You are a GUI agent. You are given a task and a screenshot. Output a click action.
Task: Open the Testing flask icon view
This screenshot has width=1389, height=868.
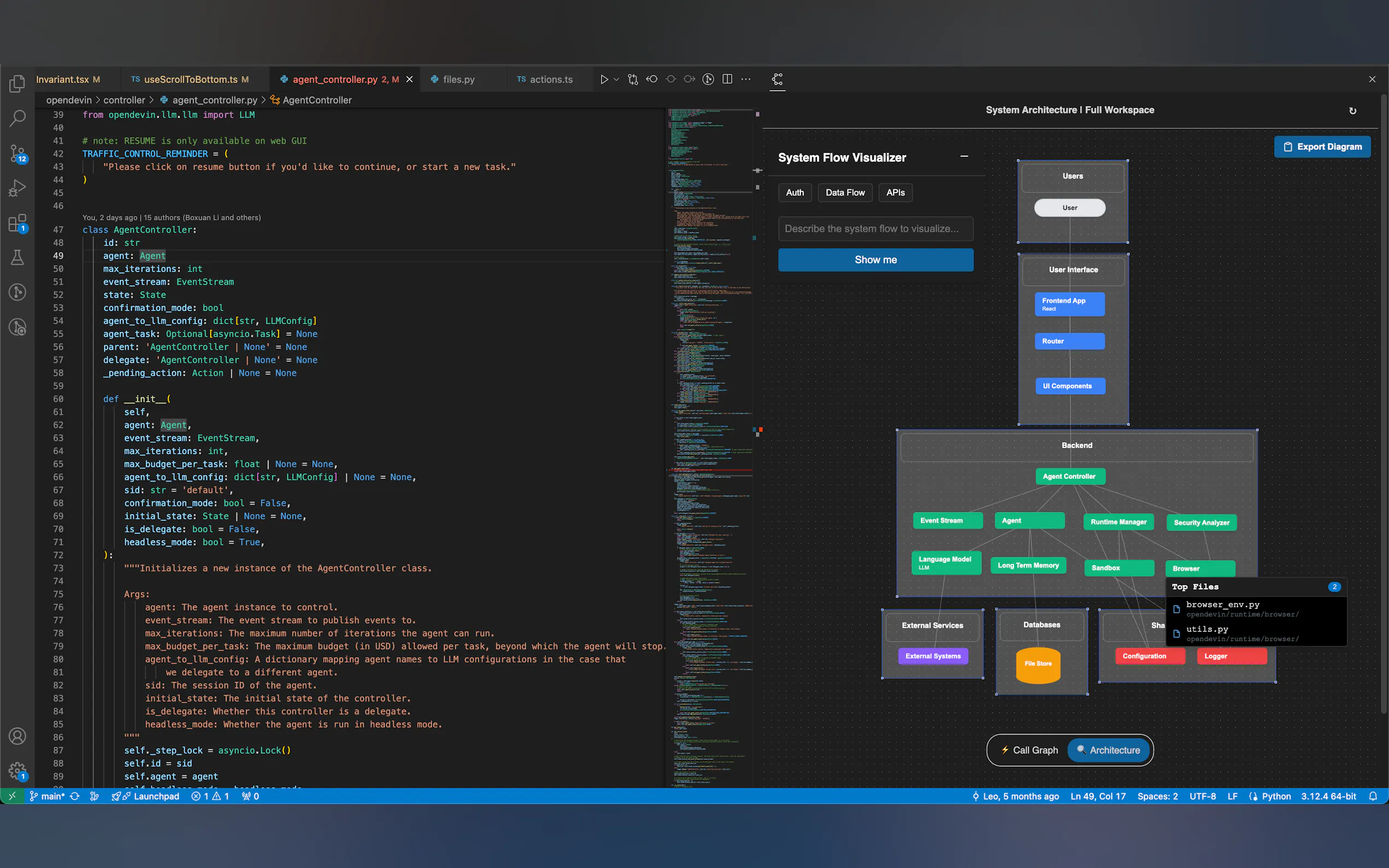coord(17,257)
